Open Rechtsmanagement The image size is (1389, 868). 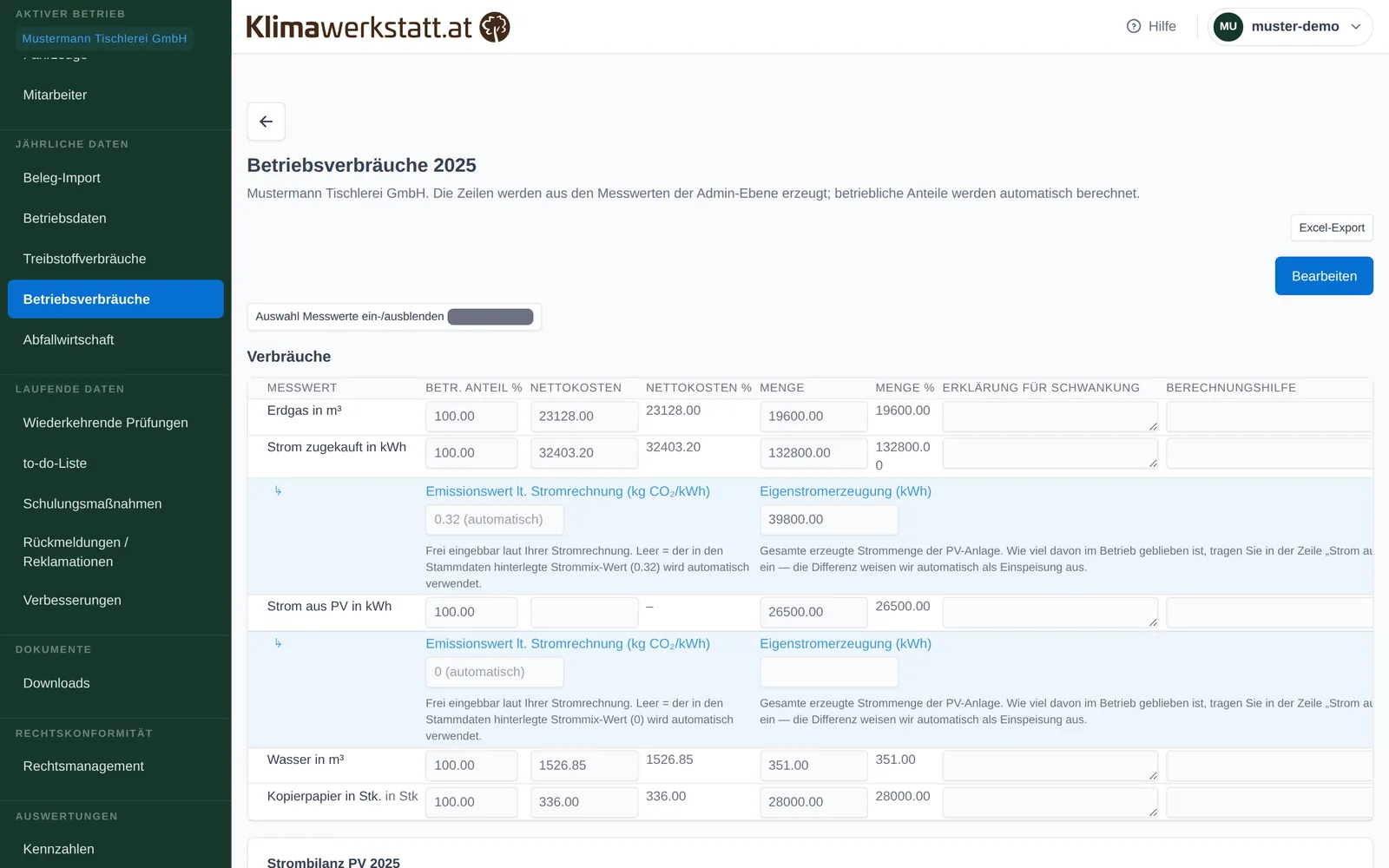click(x=115, y=766)
